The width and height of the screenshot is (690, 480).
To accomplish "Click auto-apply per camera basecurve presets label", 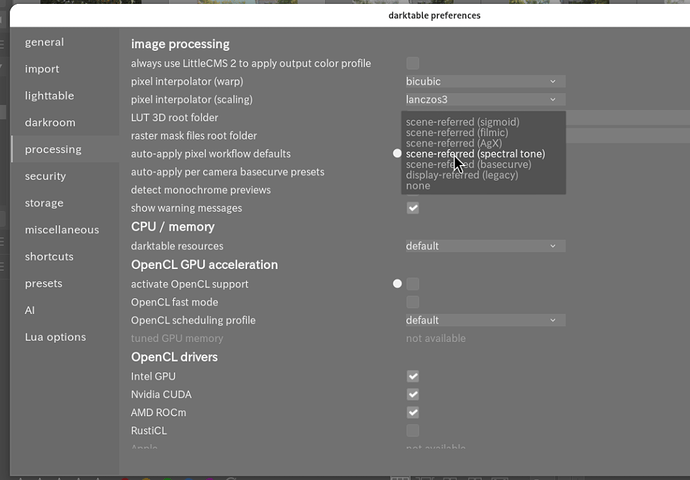I will [x=228, y=172].
